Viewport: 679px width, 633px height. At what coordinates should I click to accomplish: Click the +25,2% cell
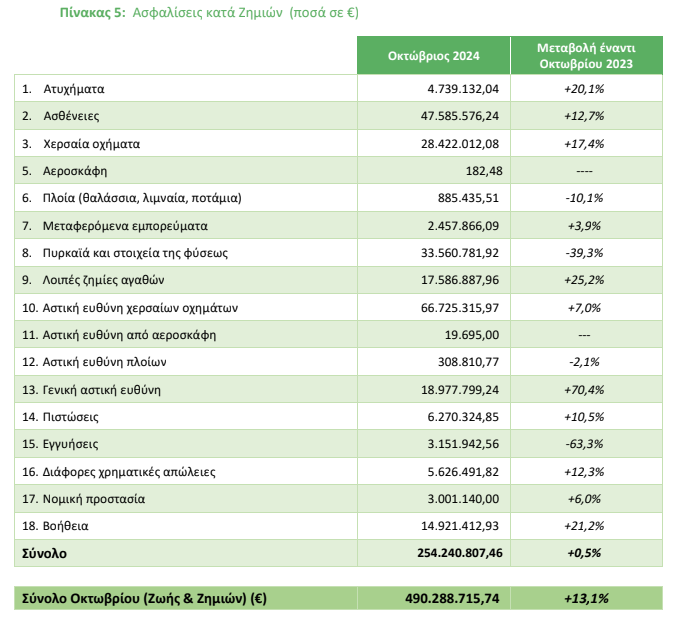click(x=584, y=280)
